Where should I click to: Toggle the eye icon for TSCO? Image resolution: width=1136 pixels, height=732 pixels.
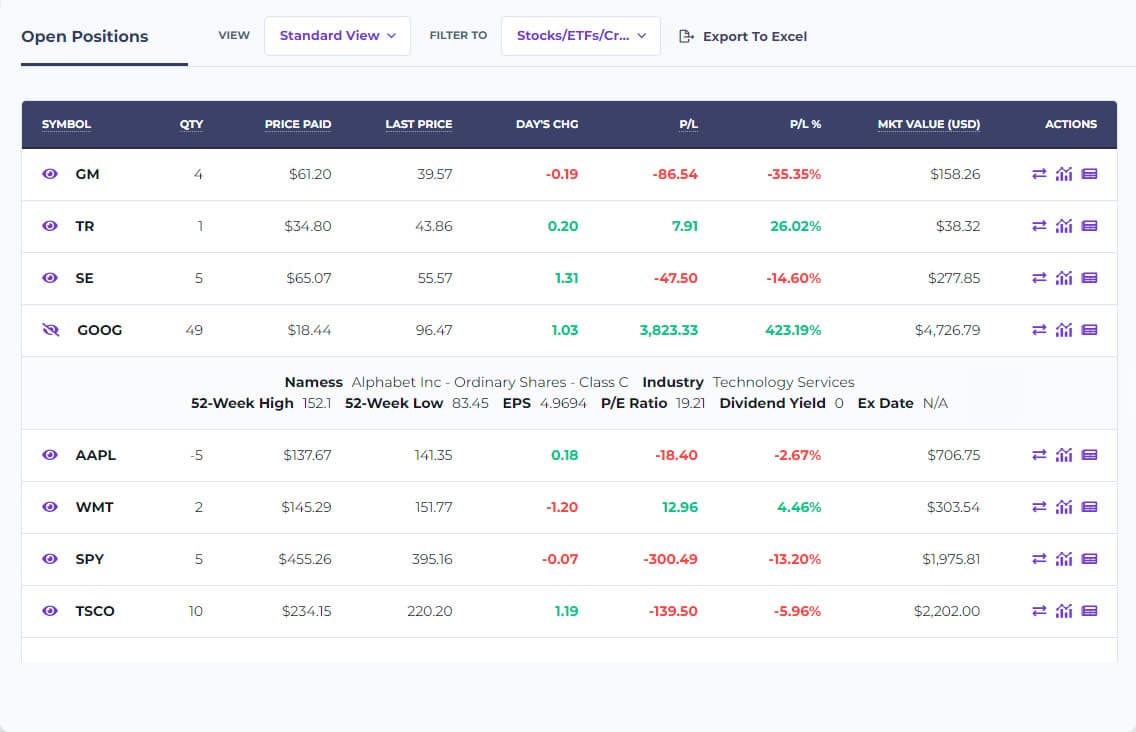49,611
